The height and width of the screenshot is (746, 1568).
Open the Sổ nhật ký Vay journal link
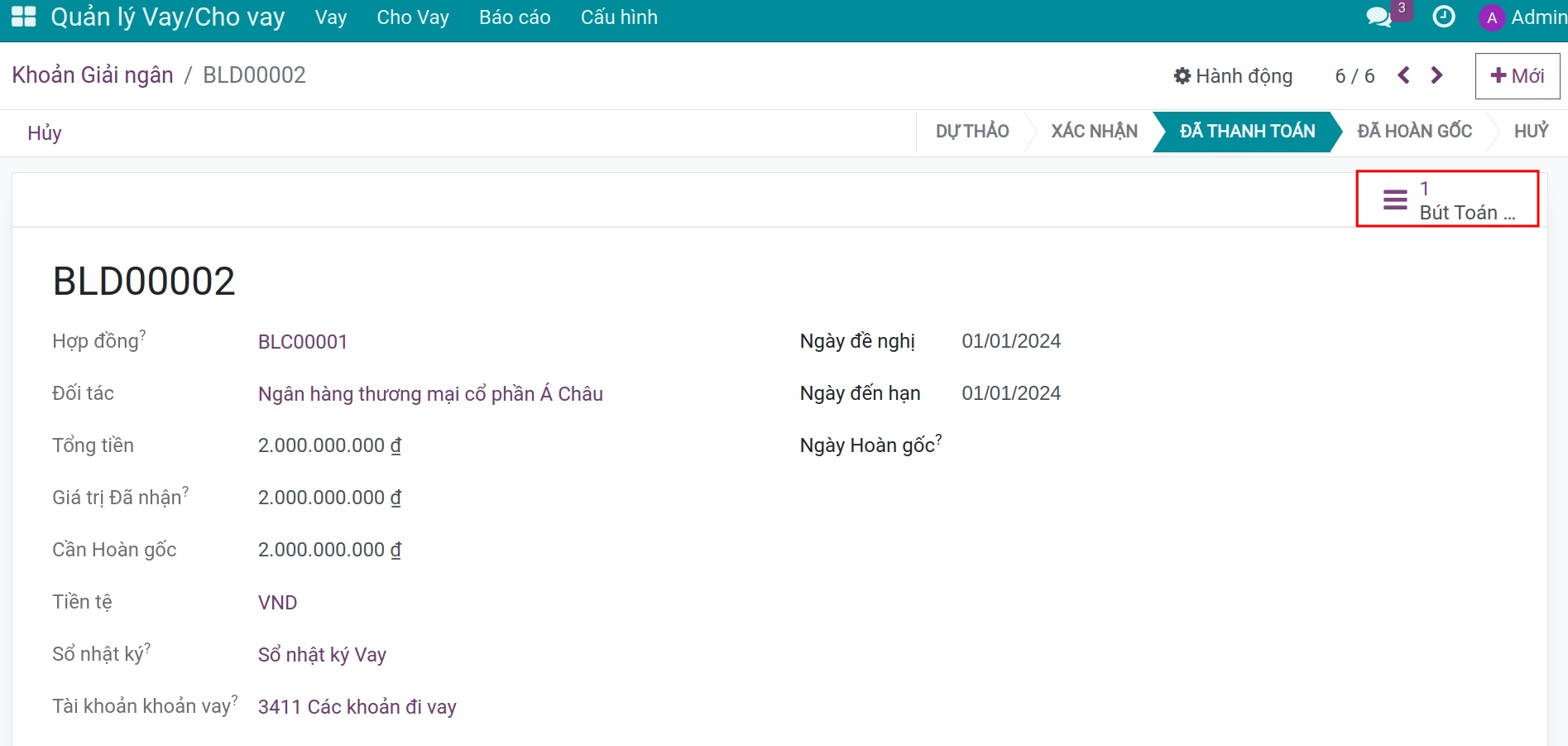coord(322,655)
